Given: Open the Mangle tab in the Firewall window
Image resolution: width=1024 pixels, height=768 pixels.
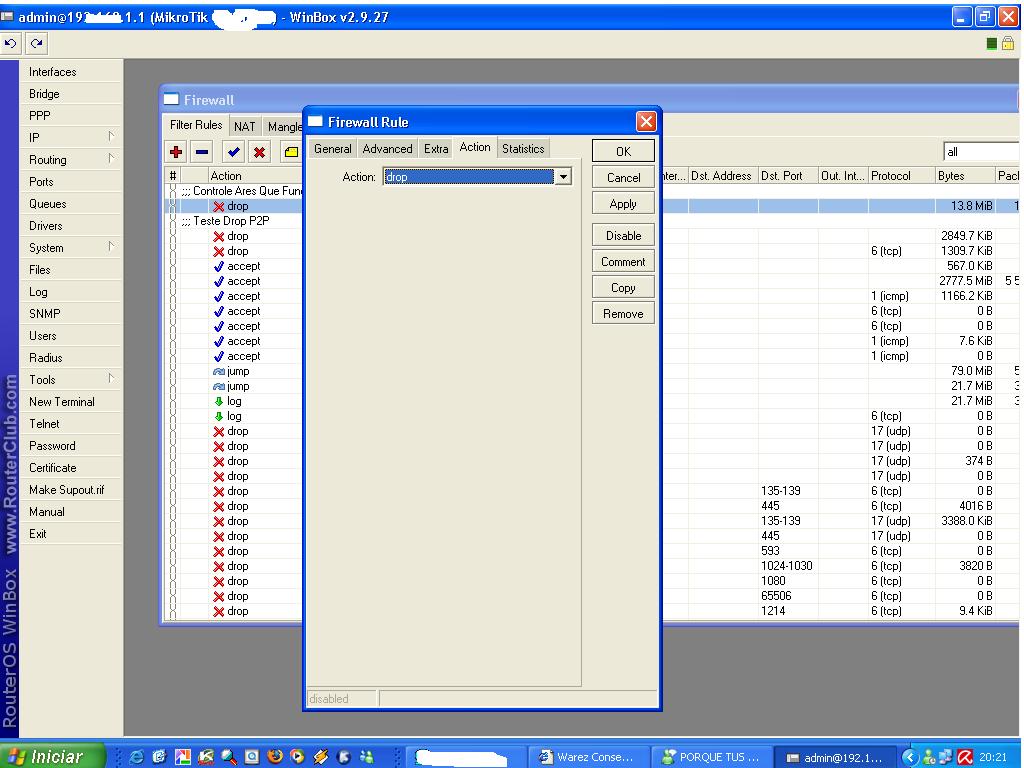Looking at the screenshot, I should 284,126.
